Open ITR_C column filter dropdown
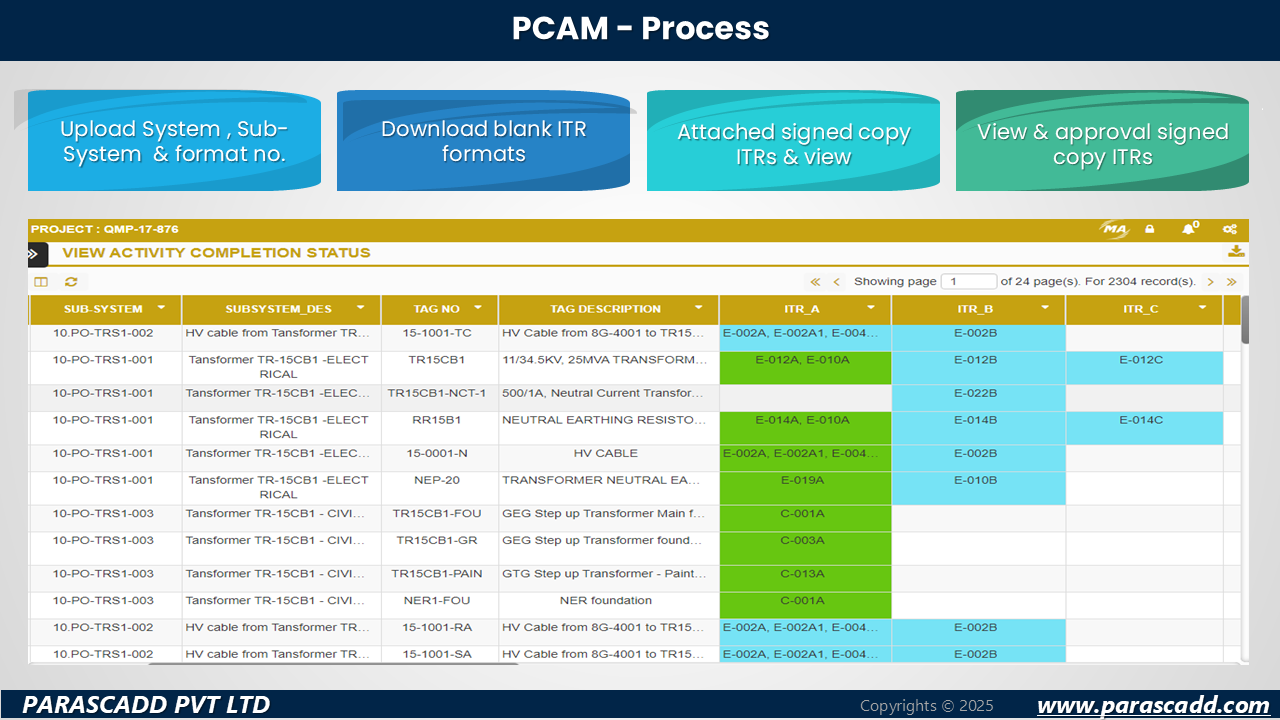The height and width of the screenshot is (720, 1280). (1202, 308)
